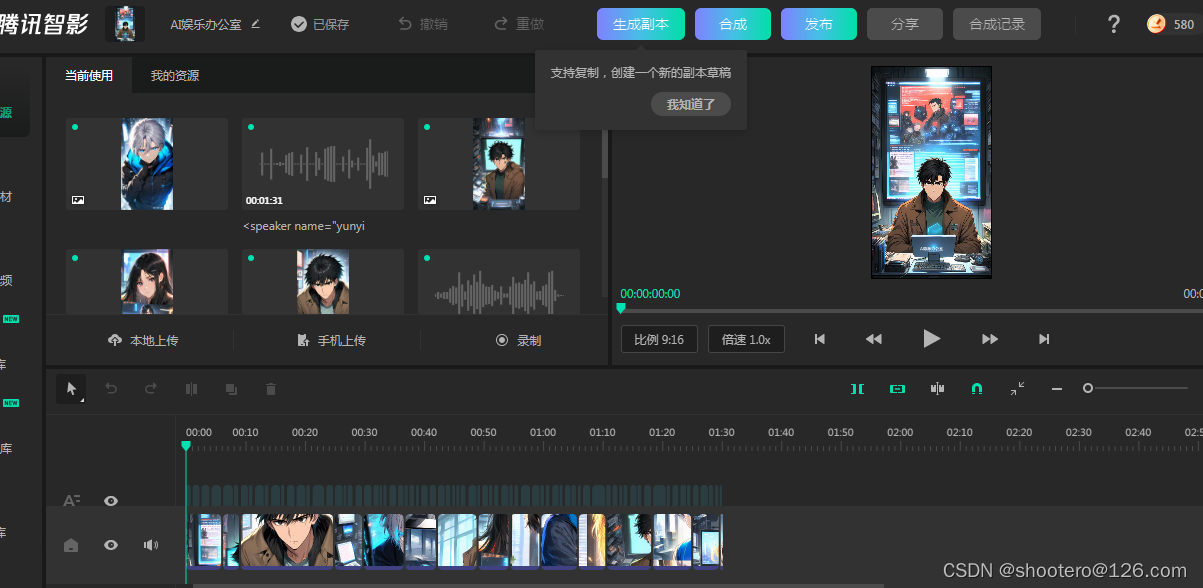Click the timeline undo arrow icon
Image resolution: width=1203 pixels, height=588 pixels.
click(111, 389)
